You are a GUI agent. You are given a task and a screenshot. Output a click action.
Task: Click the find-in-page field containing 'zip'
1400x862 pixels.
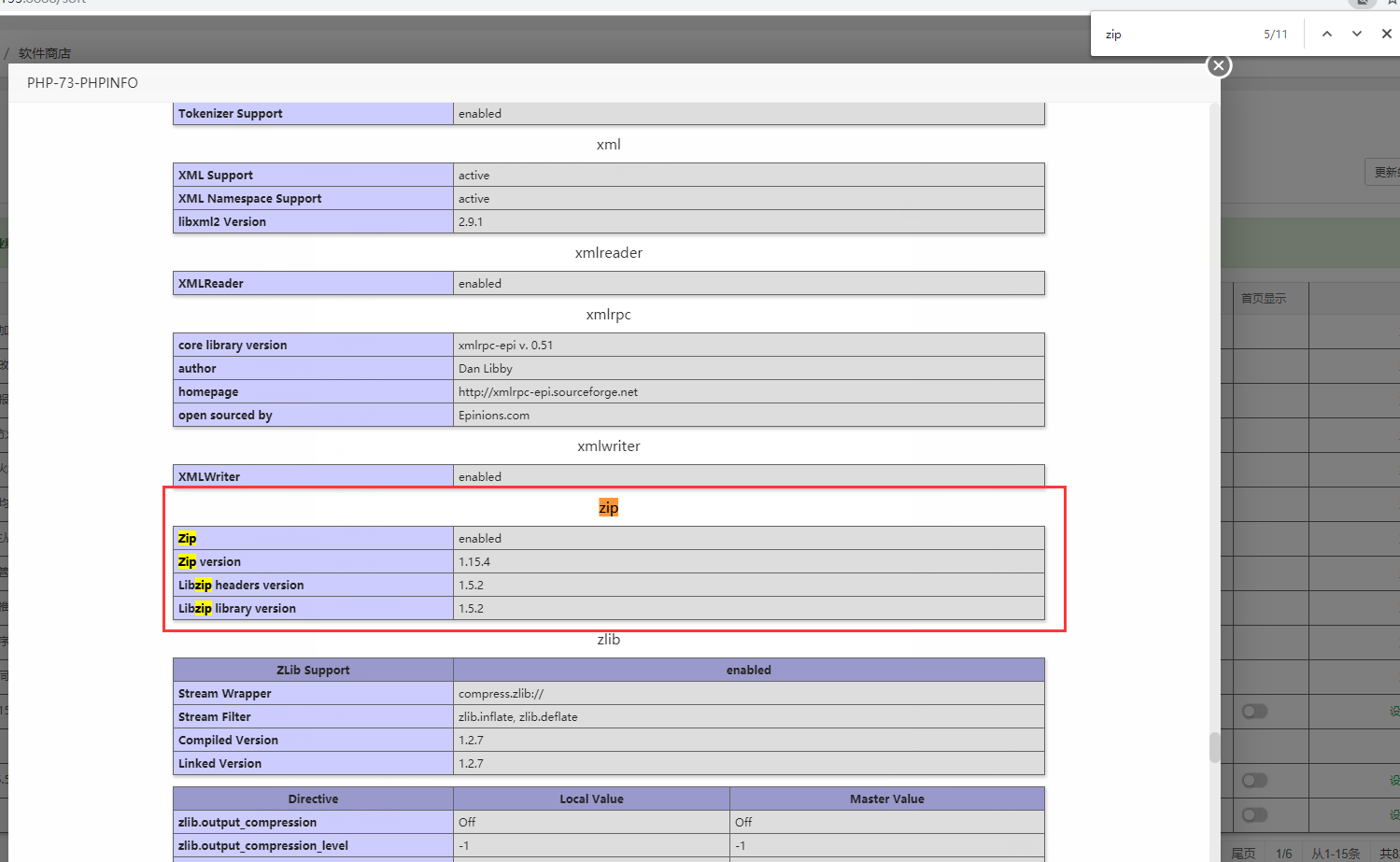pos(1179,35)
